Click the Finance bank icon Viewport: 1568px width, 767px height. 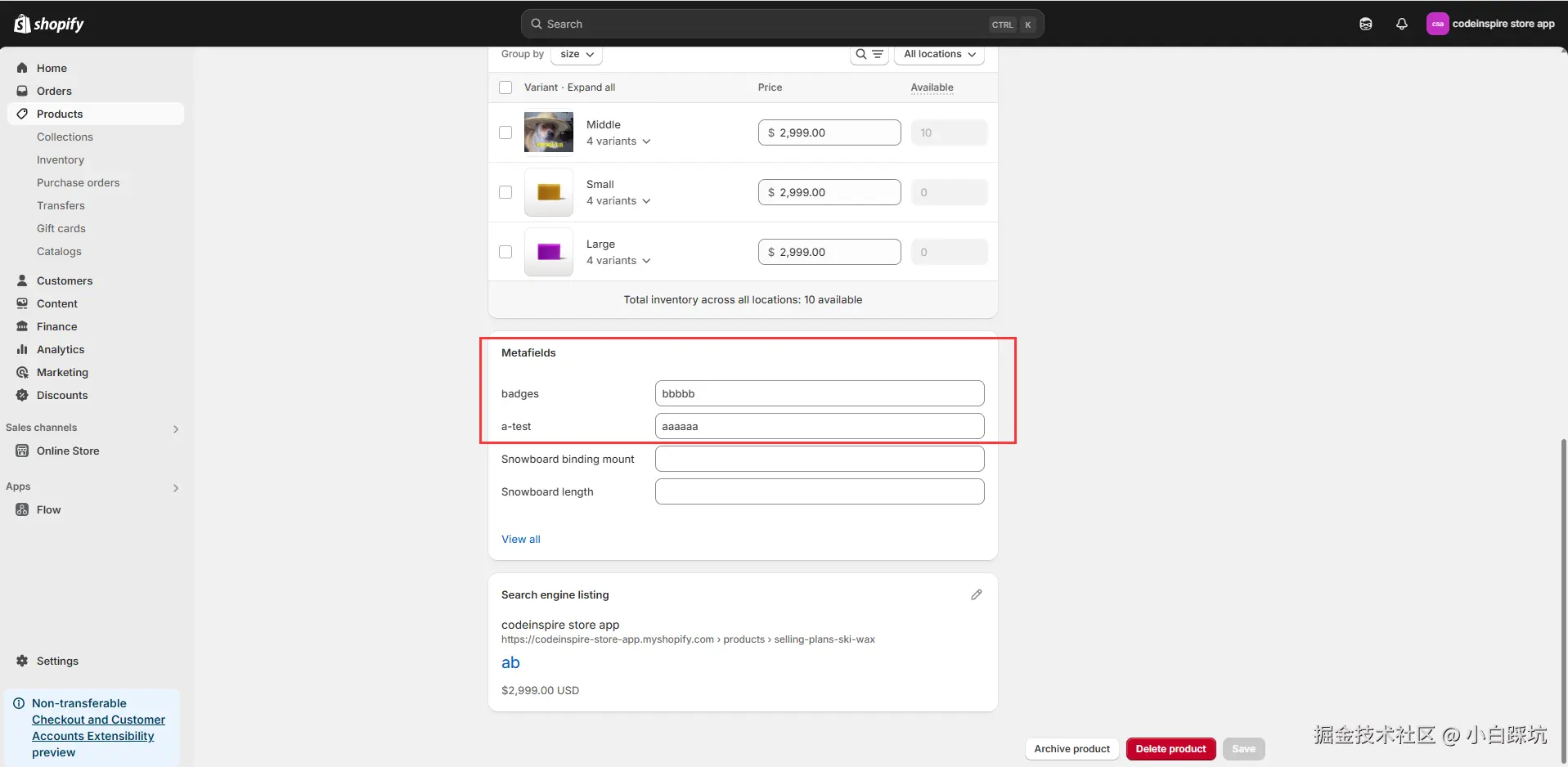(x=22, y=326)
